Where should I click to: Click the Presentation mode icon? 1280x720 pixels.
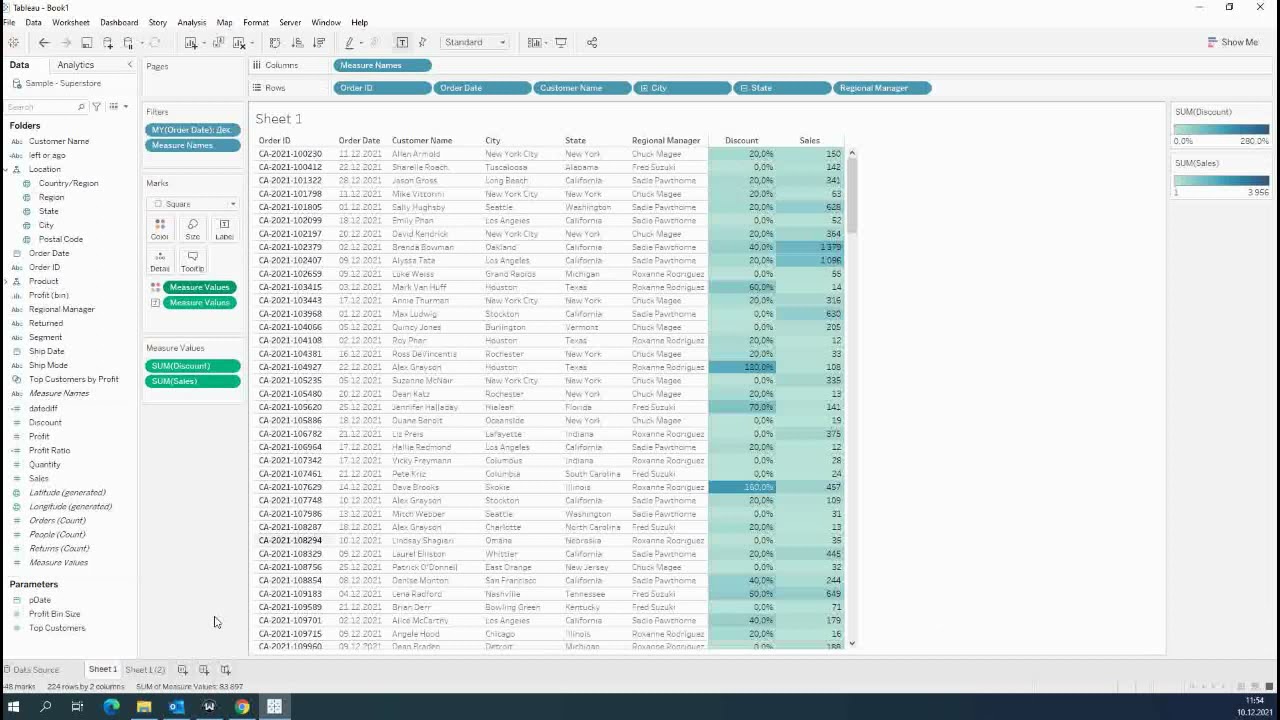(x=561, y=42)
